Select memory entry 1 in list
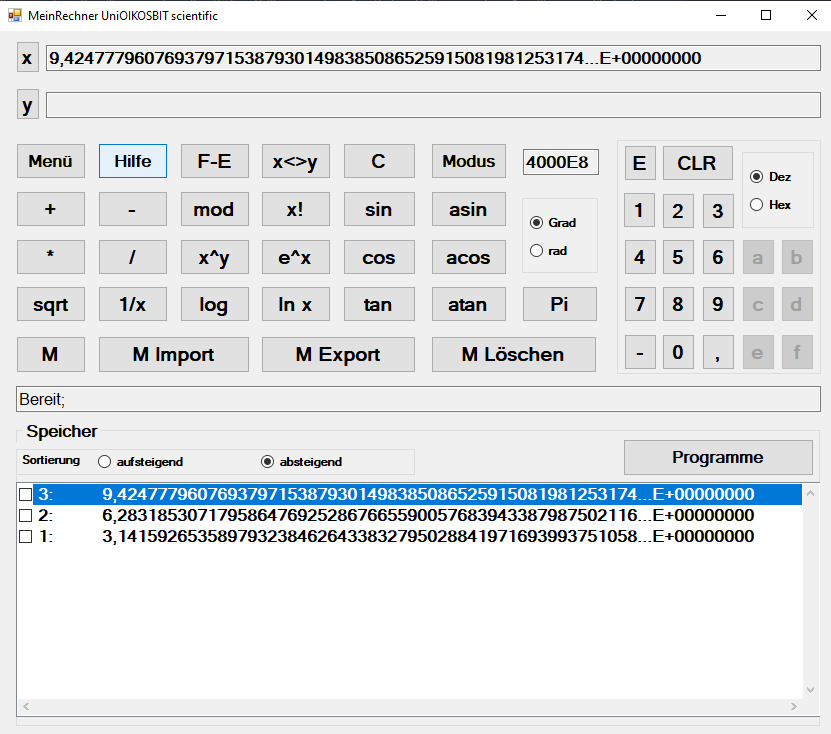831x734 pixels. coord(400,537)
